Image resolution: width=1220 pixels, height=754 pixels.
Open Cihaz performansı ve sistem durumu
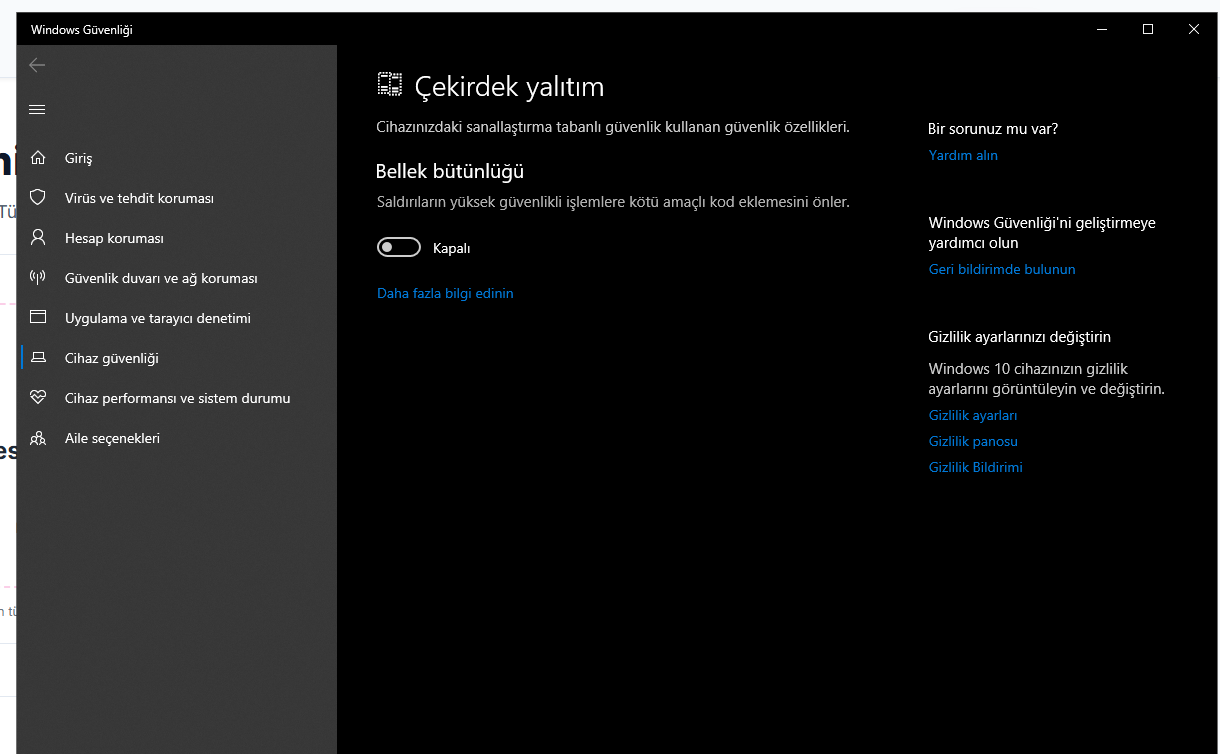coord(177,398)
